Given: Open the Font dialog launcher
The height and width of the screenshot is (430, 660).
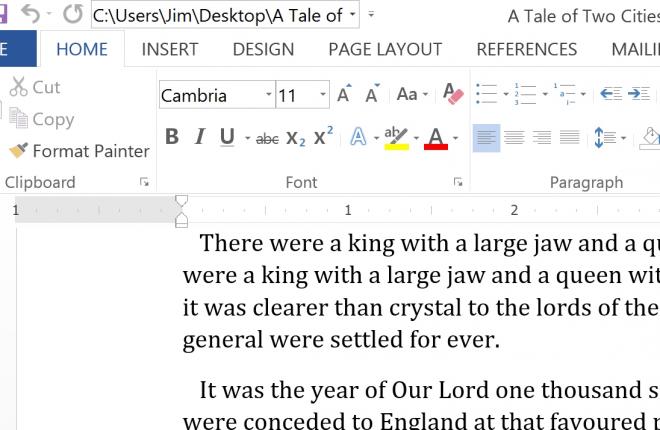Looking at the screenshot, I should coord(458,182).
